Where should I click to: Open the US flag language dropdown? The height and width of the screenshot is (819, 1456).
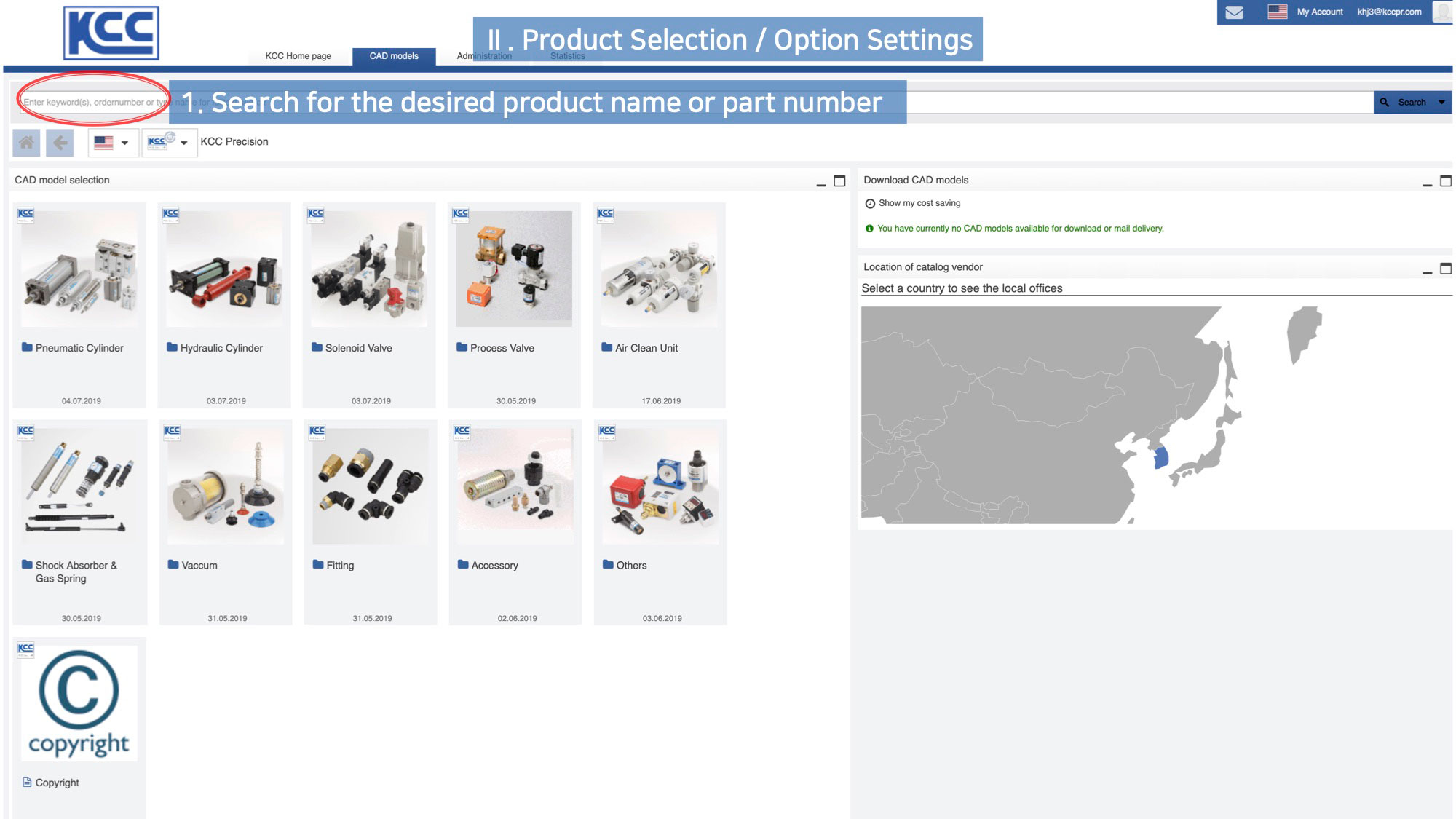[113, 143]
